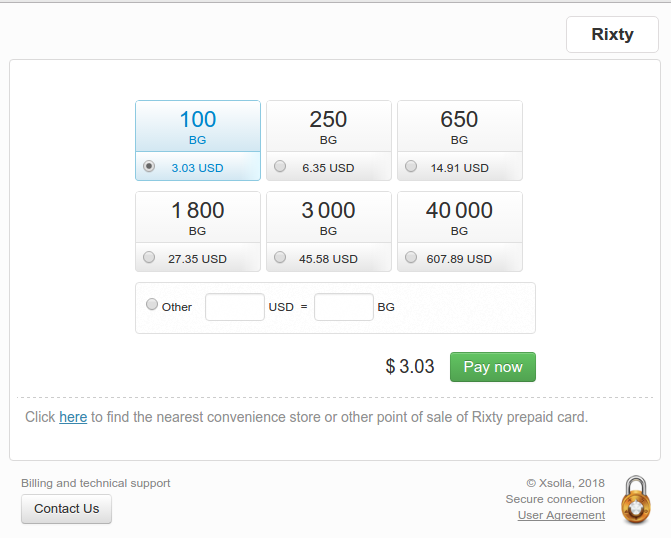The image size is (671, 538).
Task: Select the 45.58 USD radio button
Action: coord(280,257)
